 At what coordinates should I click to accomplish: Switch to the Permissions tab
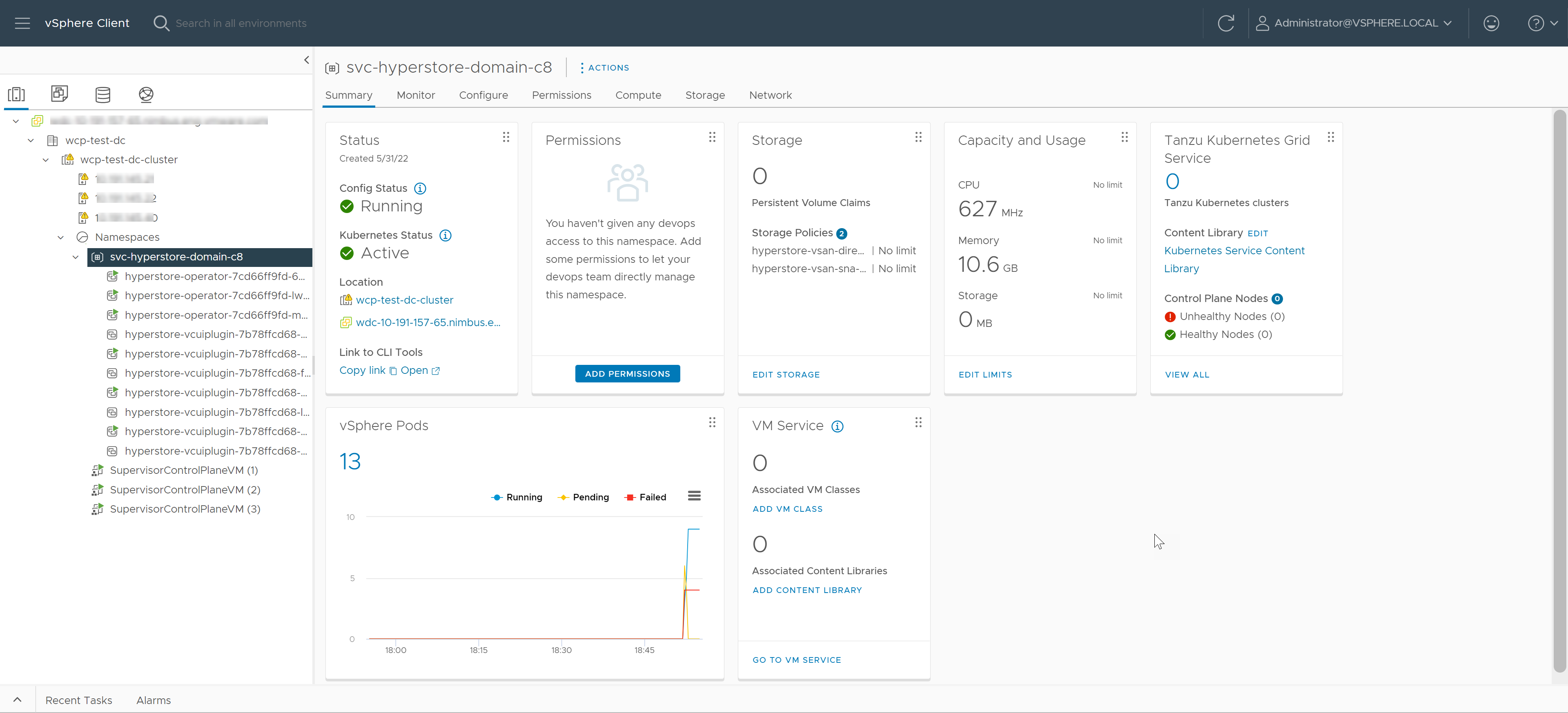(x=561, y=95)
